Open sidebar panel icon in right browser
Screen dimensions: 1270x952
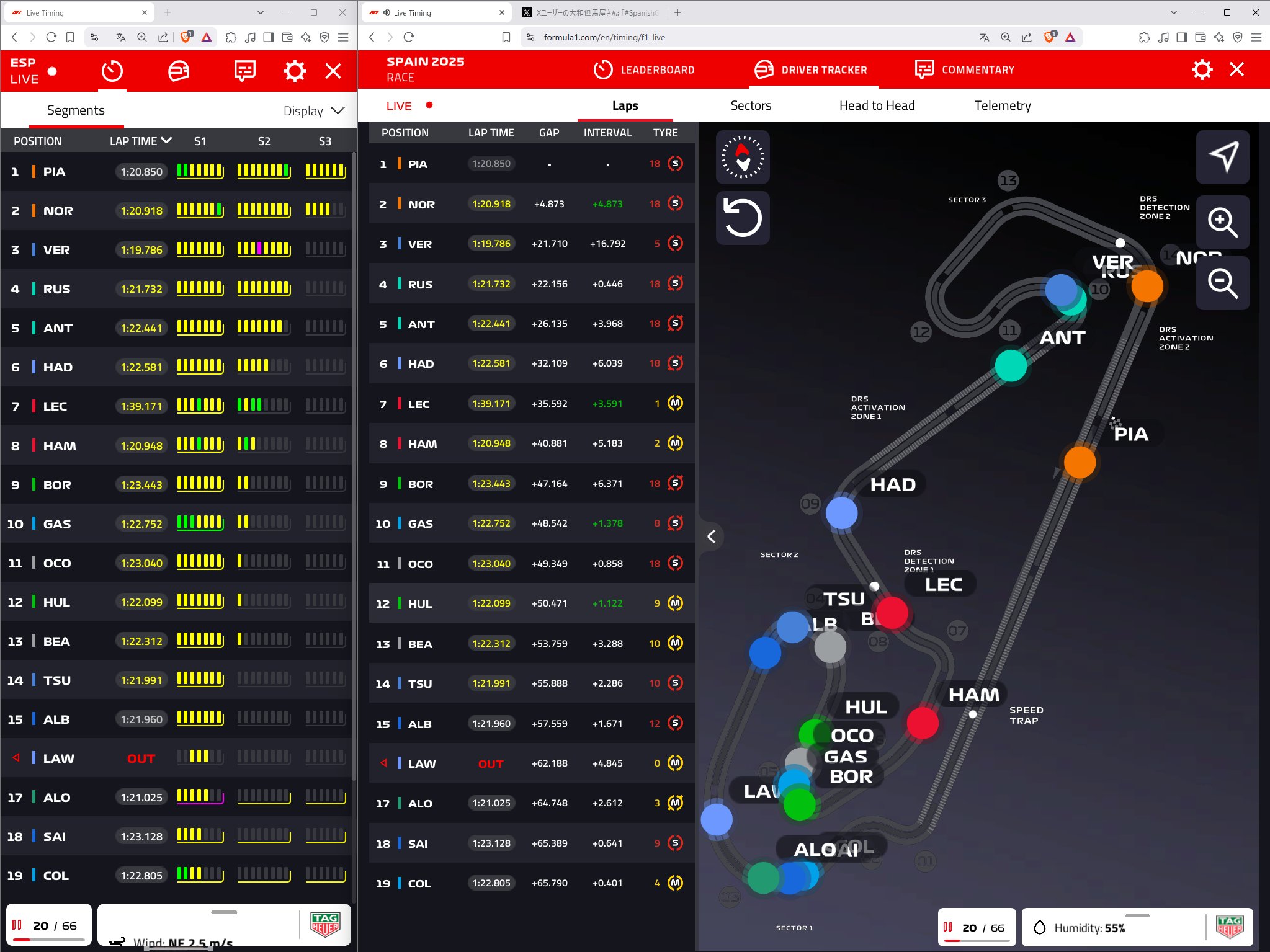pyautogui.click(x=1181, y=37)
